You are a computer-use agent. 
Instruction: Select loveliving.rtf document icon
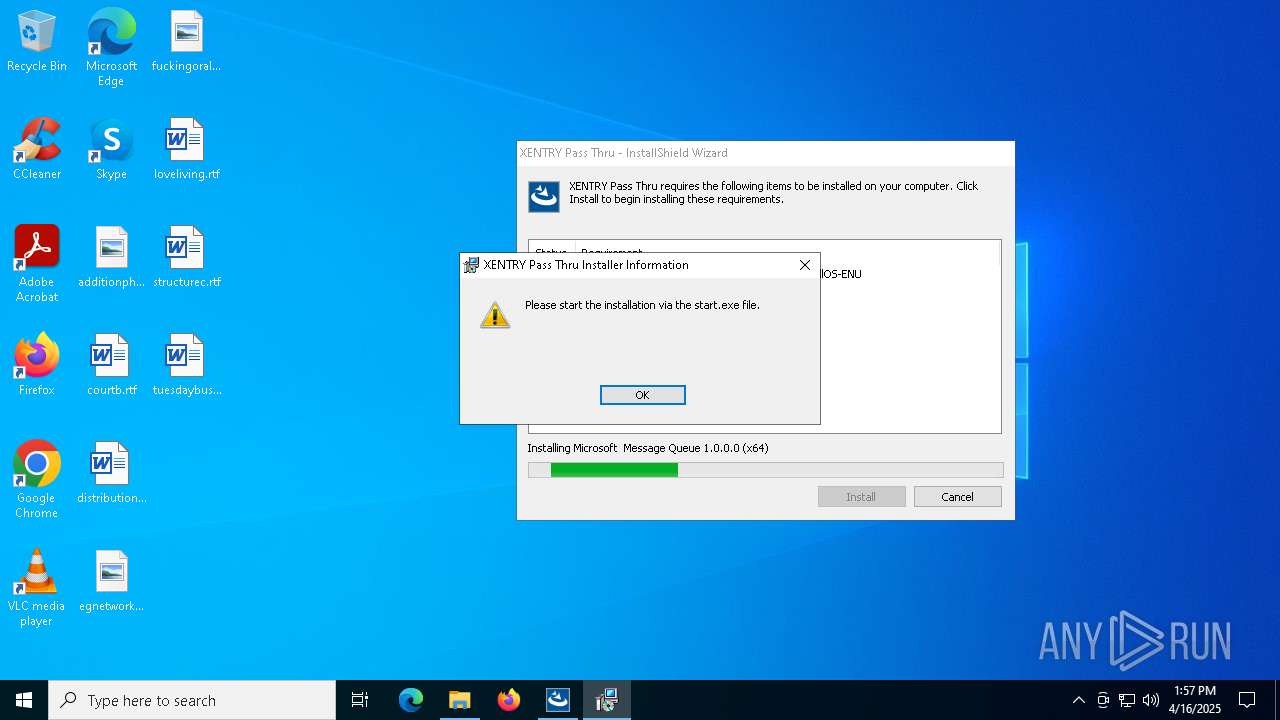tap(186, 149)
